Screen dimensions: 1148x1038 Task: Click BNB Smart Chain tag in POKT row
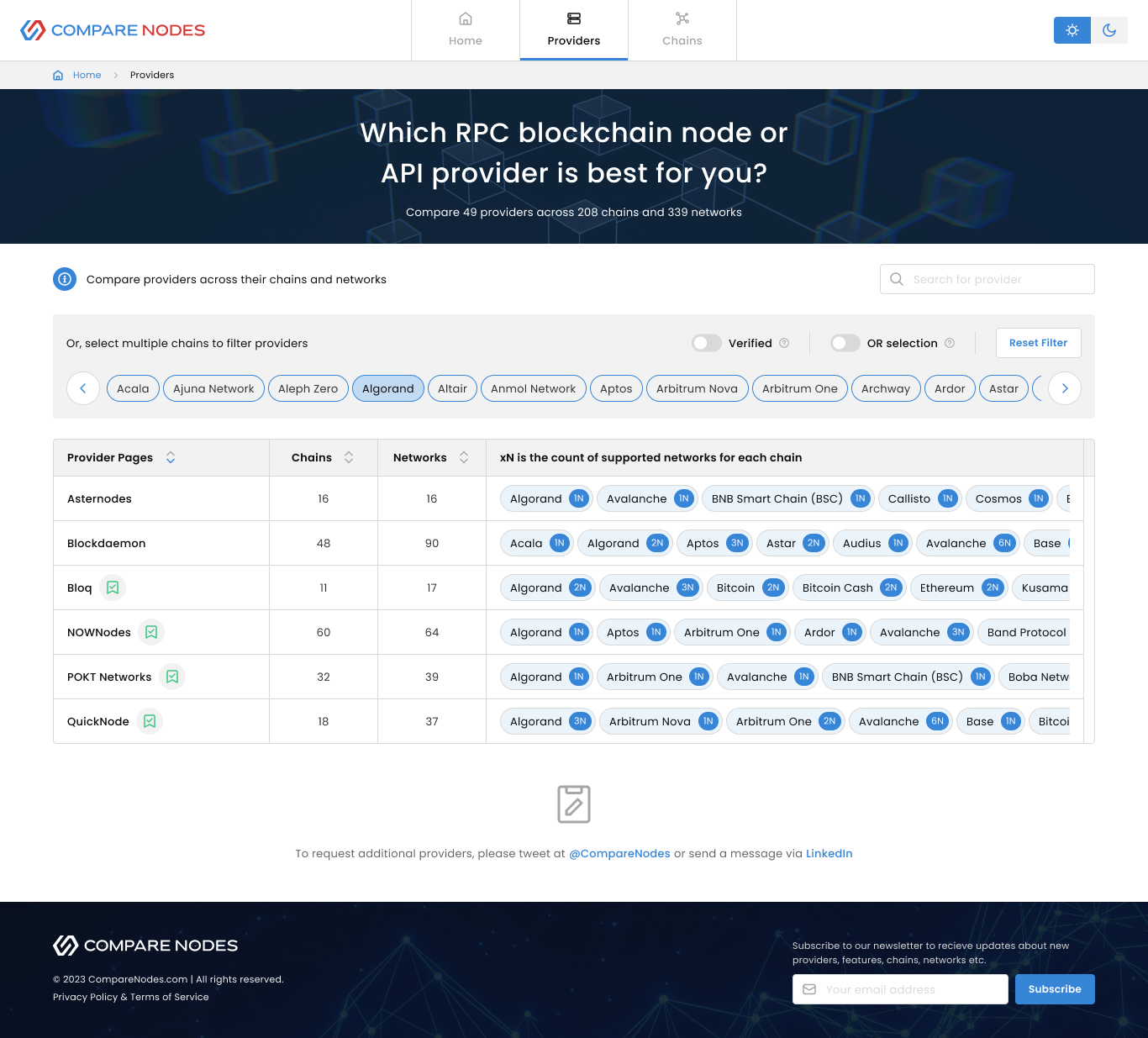point(908,677)
